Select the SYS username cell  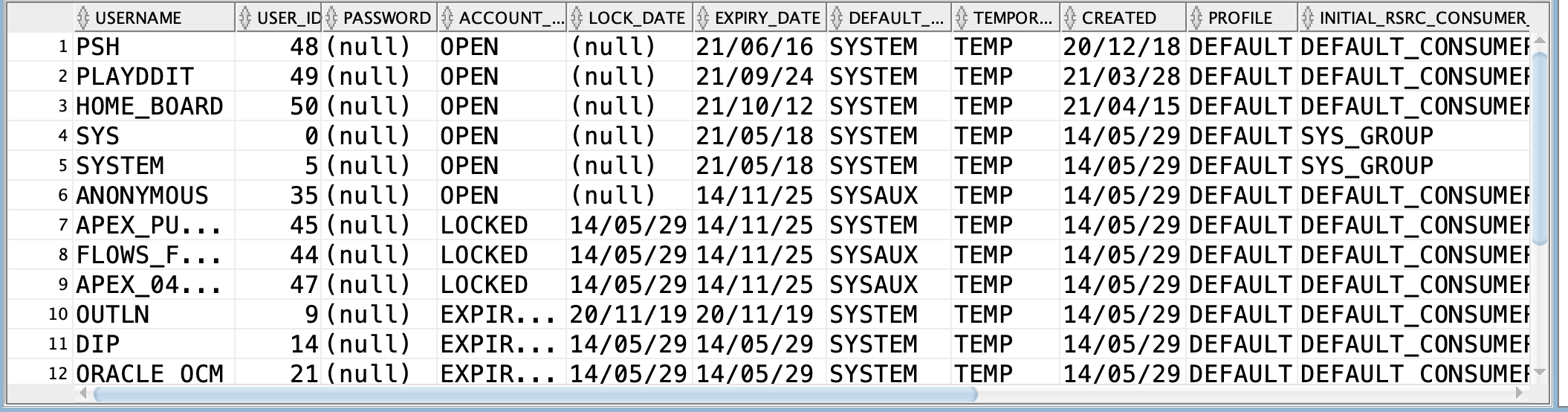coord(155,136)
